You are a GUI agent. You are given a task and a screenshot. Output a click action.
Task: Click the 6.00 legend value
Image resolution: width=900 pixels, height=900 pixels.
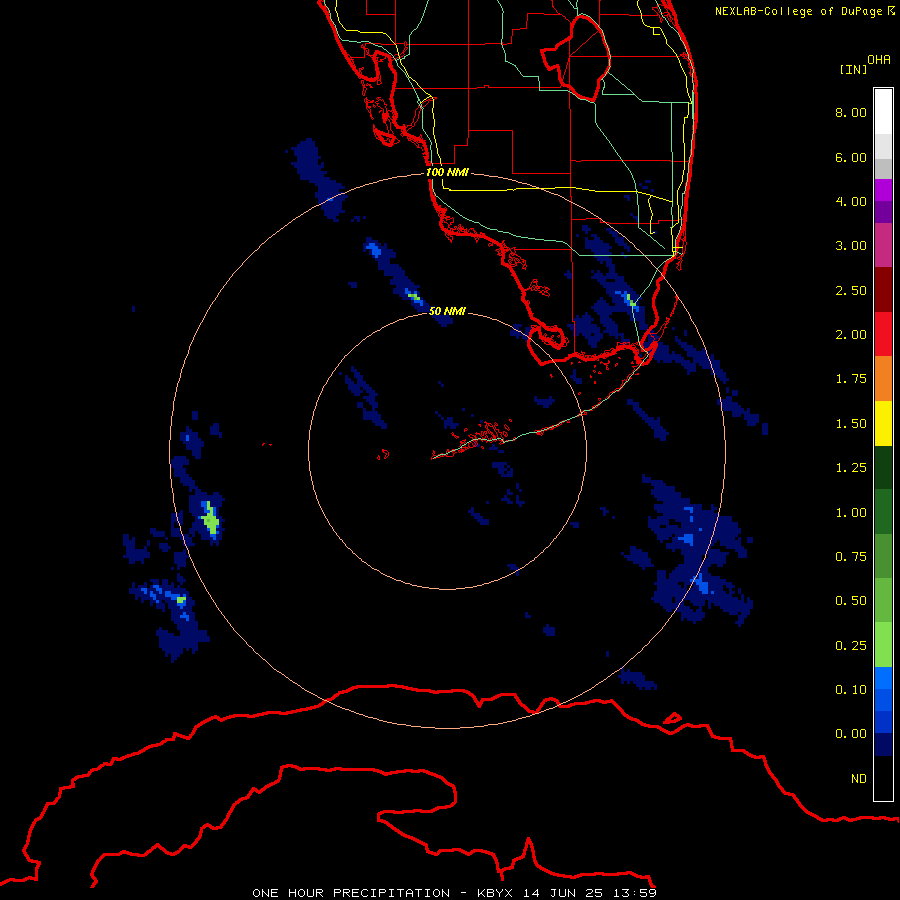(851, 157)
